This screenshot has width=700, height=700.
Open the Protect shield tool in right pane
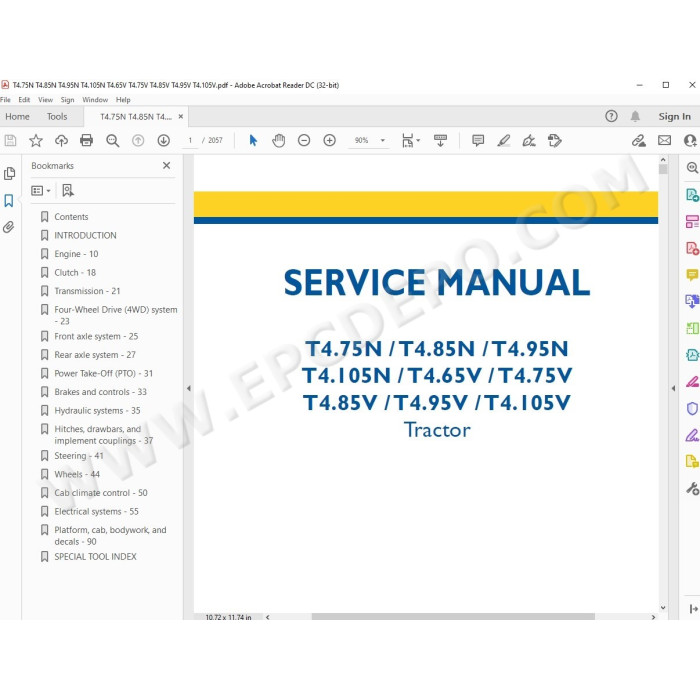click(692, 408)
